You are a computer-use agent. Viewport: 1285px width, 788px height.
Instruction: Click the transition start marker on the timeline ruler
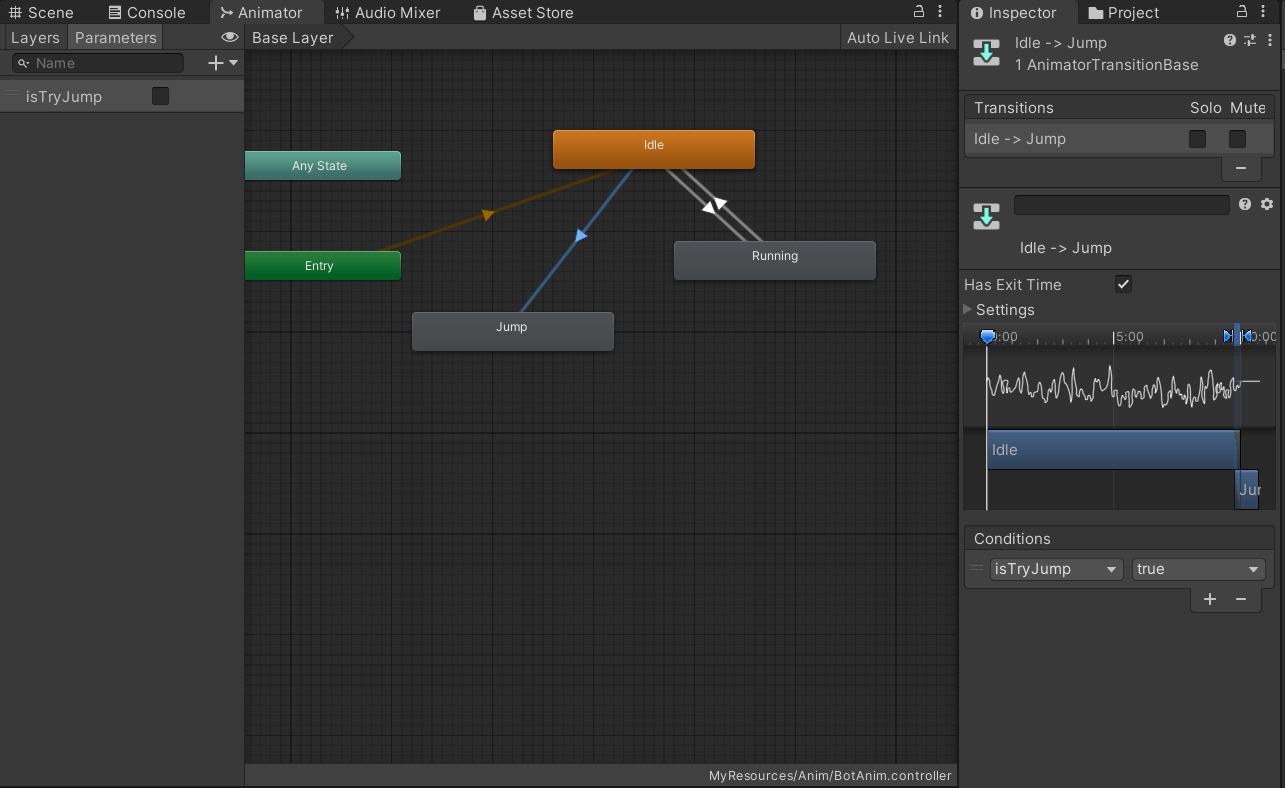[x=1229, y=337]
